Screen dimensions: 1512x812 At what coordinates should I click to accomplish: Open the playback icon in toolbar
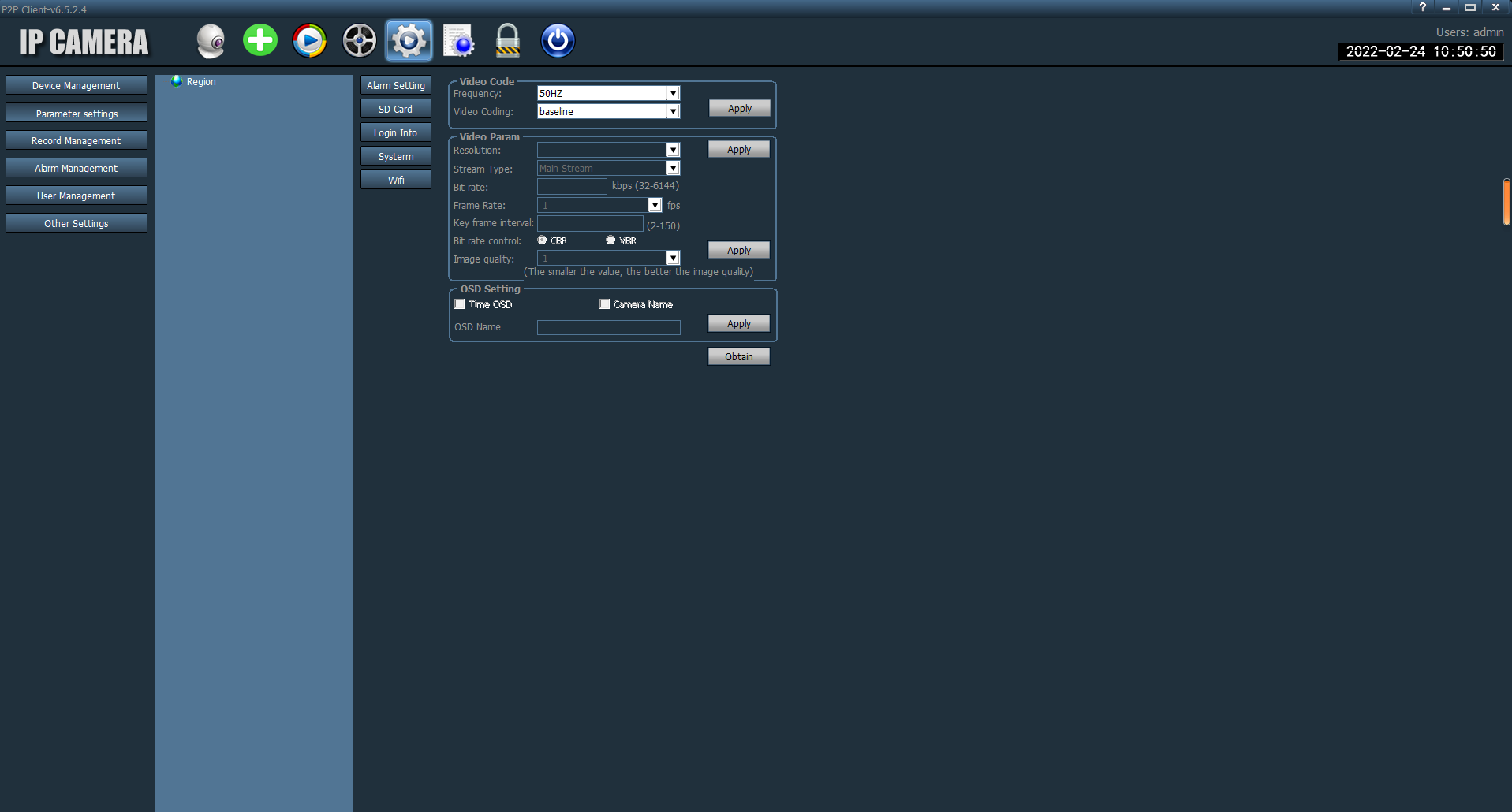coord(309,41)
